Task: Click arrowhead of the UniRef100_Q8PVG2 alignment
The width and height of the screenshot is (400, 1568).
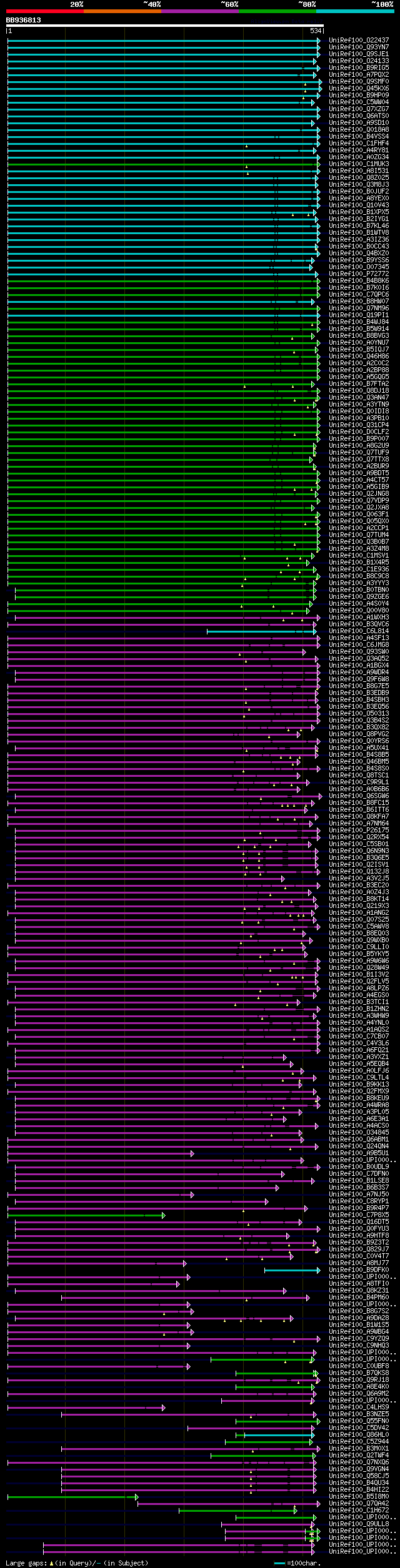Action: pyautogui.click(x=299, y=734)
